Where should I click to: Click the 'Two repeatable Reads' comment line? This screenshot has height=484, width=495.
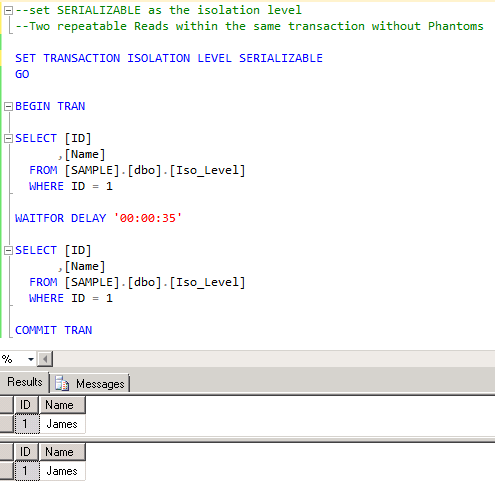[x=249, y=26]
